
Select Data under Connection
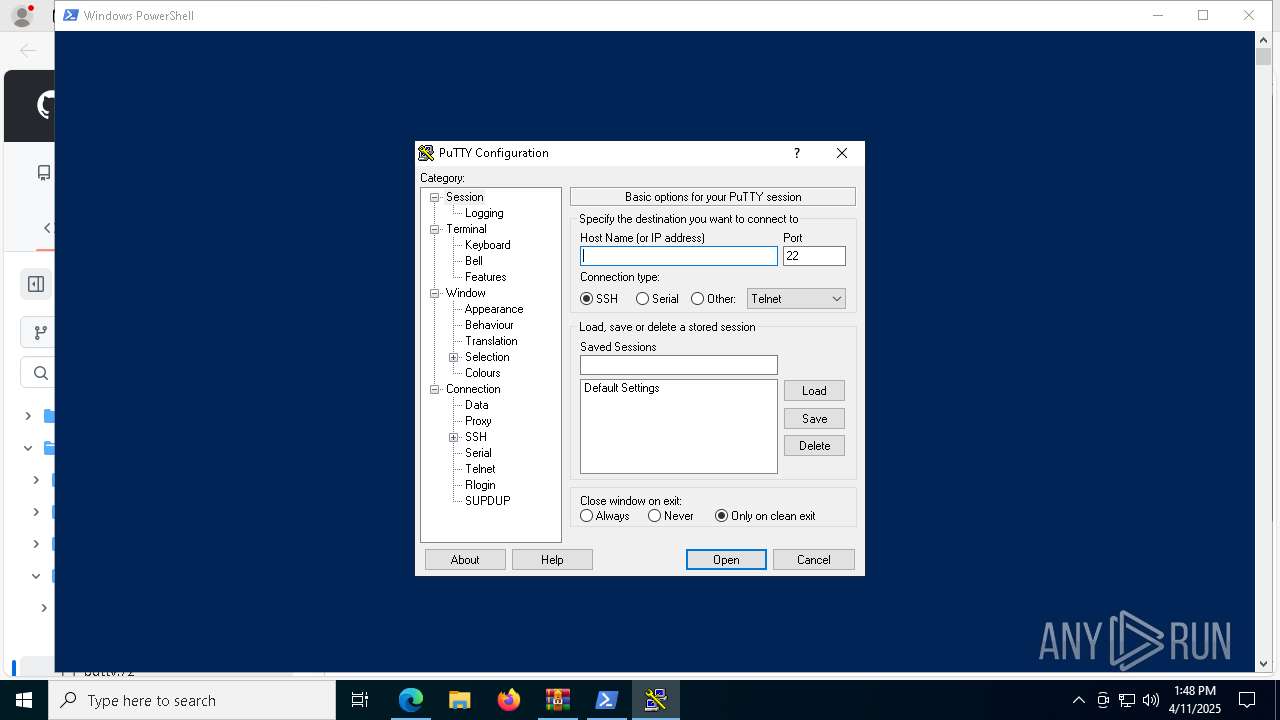click(x=477, y=405)
